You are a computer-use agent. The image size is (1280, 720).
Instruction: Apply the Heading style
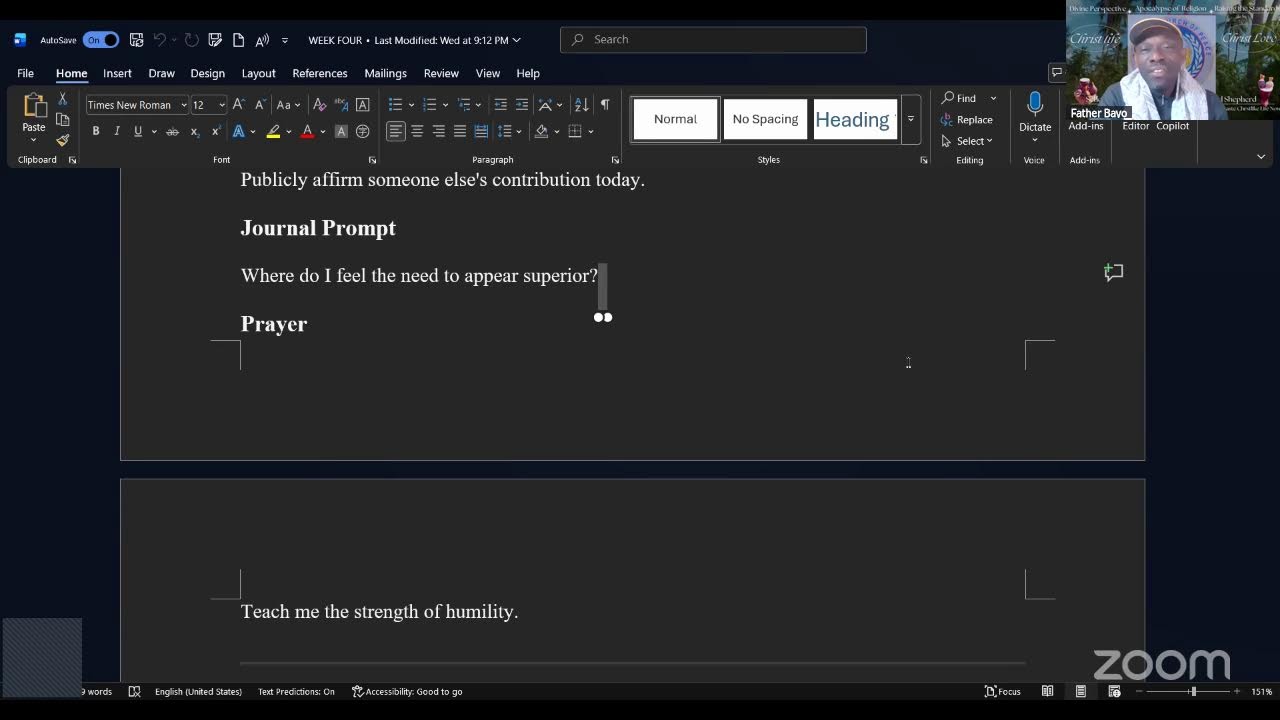click(x=853, y=119)
